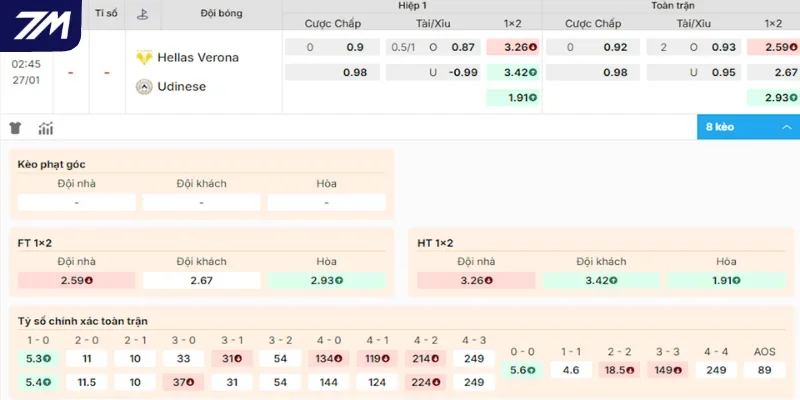Select Hiệp 1 1×2 odds 3.42 in top table
Screen dimensions: 800x400
[513, 72]
